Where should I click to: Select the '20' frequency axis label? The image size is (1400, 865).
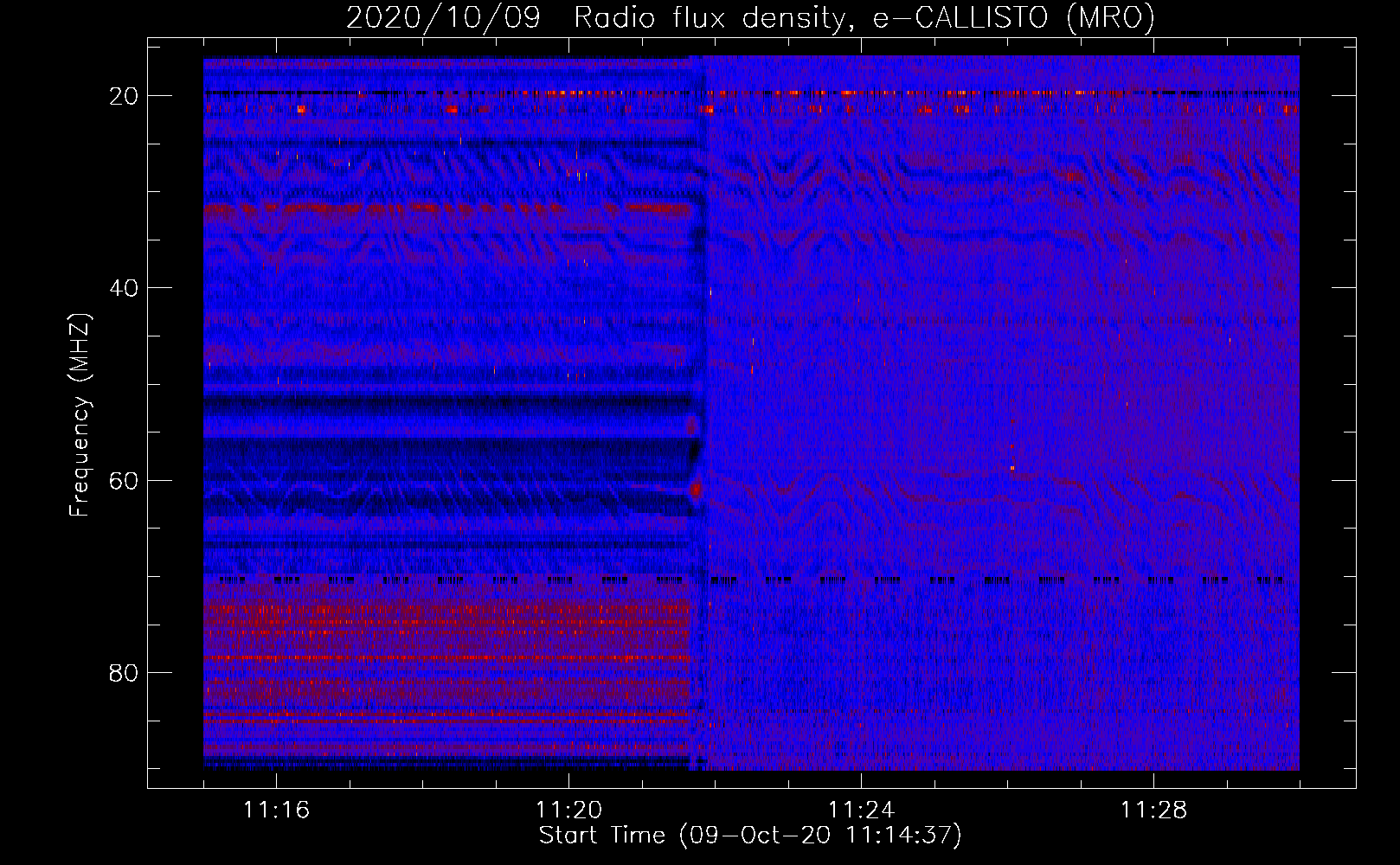coord(125,96)
